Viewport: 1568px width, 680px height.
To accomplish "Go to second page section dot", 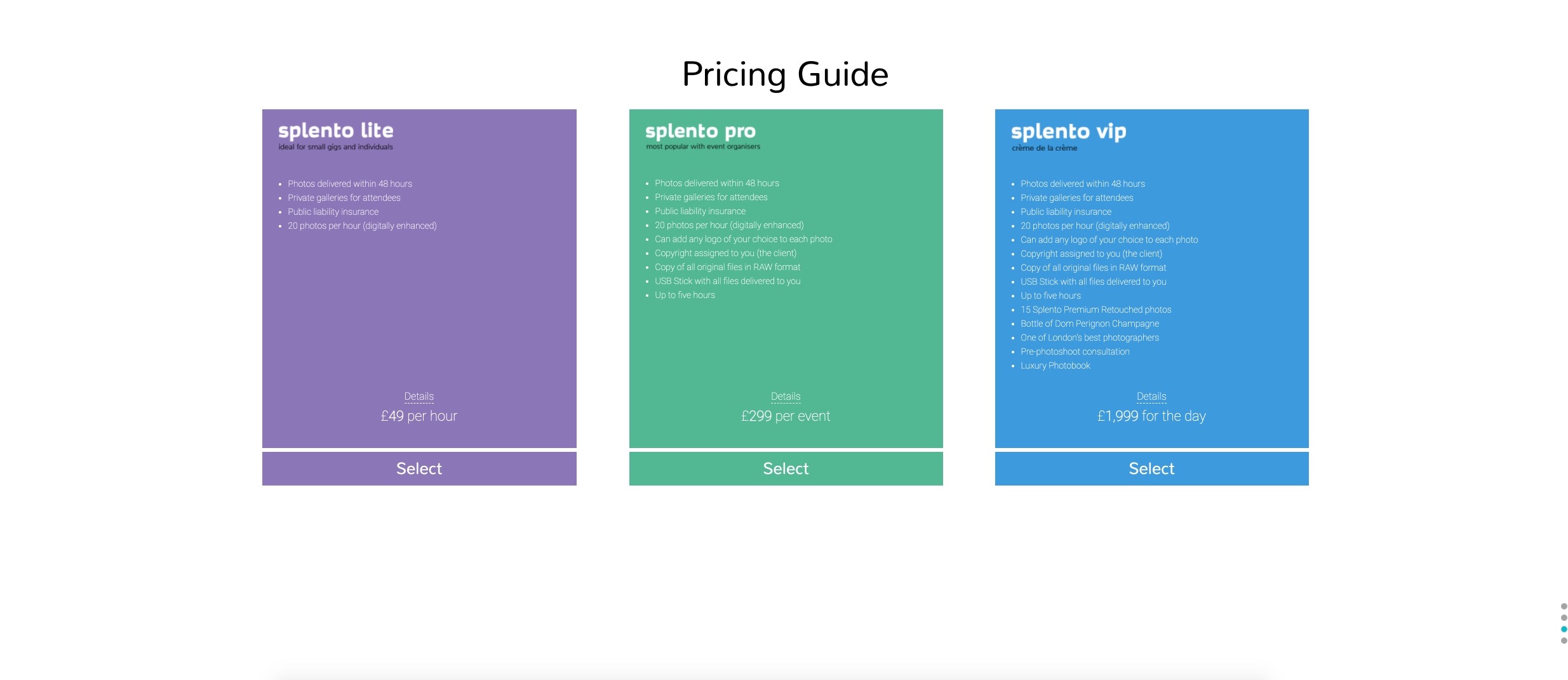I will (1564, 618).
